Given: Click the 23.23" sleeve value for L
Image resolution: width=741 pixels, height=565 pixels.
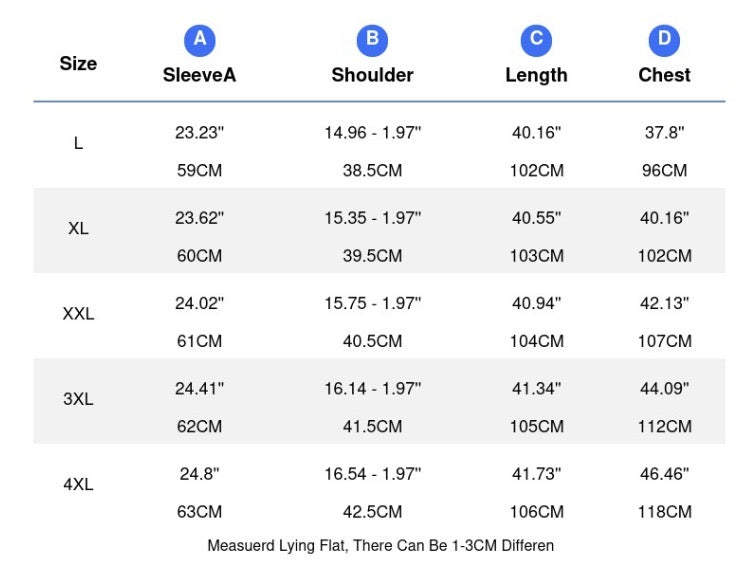Looking at the screenshot, I should pos(199,132).
